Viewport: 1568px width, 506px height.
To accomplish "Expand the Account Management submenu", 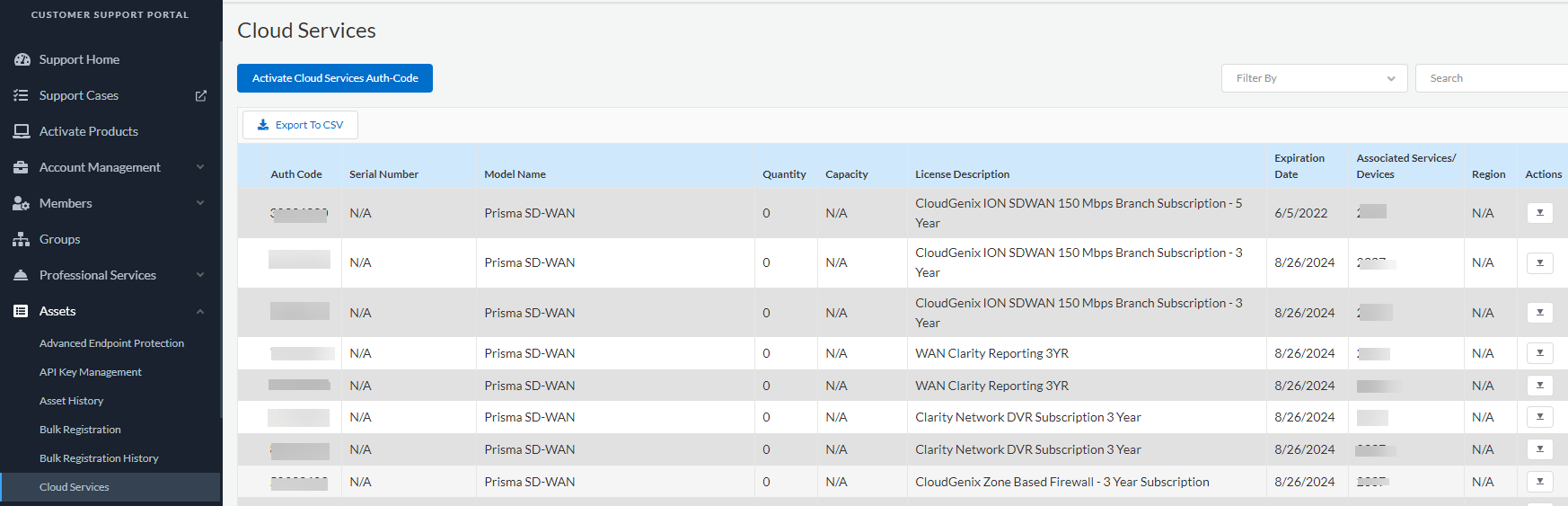I will [x=200, y=167].
